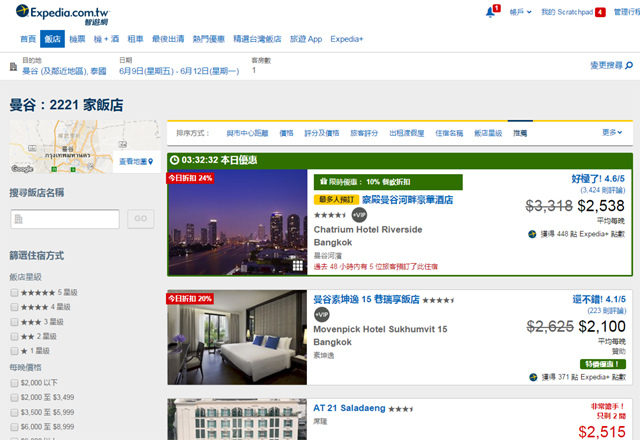Click in the hotel name search field

(x=65, y=219)
